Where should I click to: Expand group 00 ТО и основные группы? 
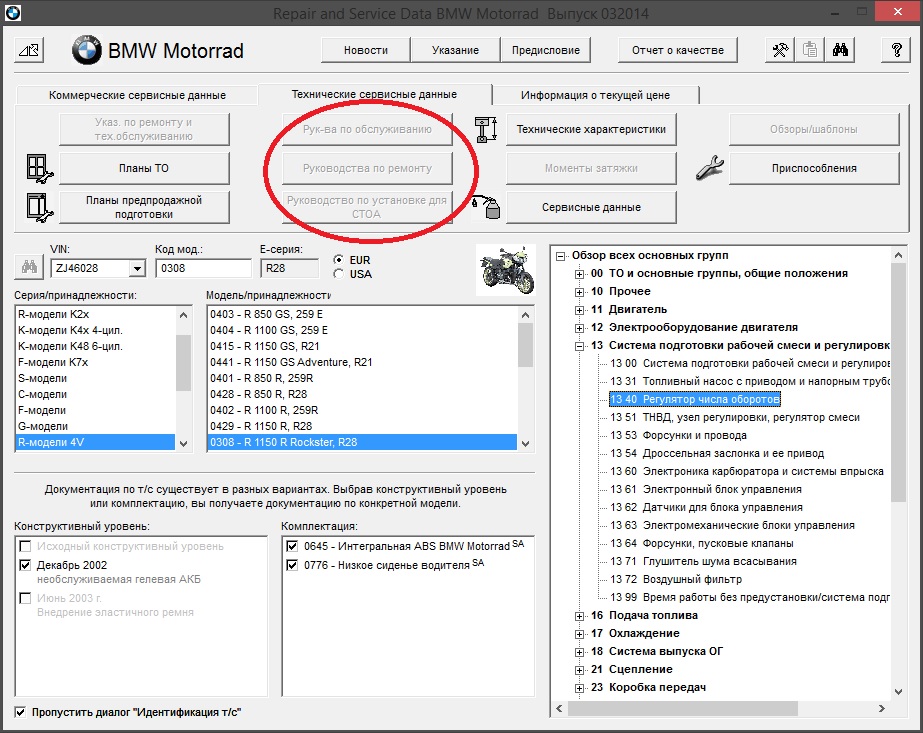point(579,274)
